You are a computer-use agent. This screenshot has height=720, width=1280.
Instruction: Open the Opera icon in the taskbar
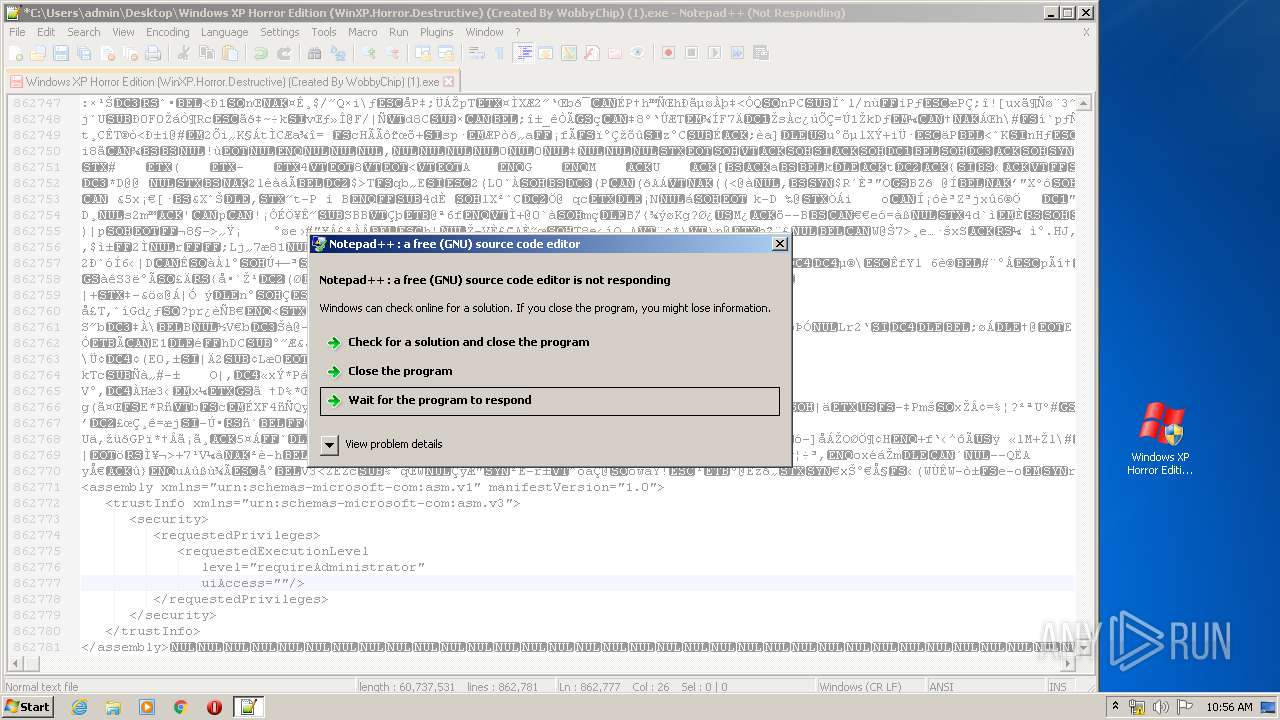214,707
